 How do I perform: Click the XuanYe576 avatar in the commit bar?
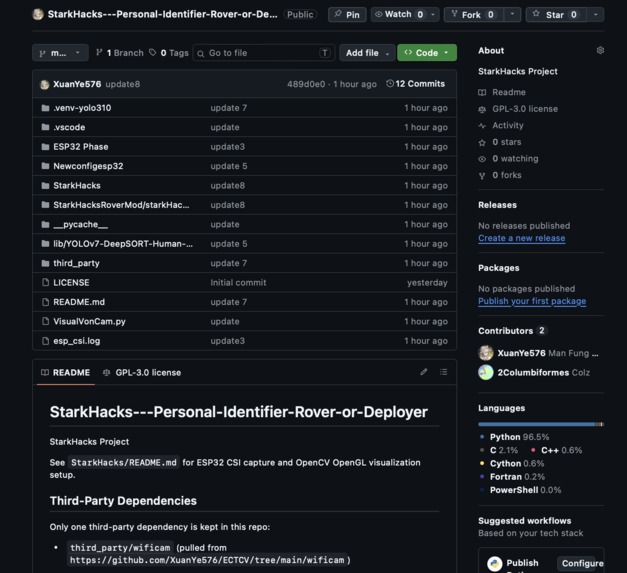point(44,84)
